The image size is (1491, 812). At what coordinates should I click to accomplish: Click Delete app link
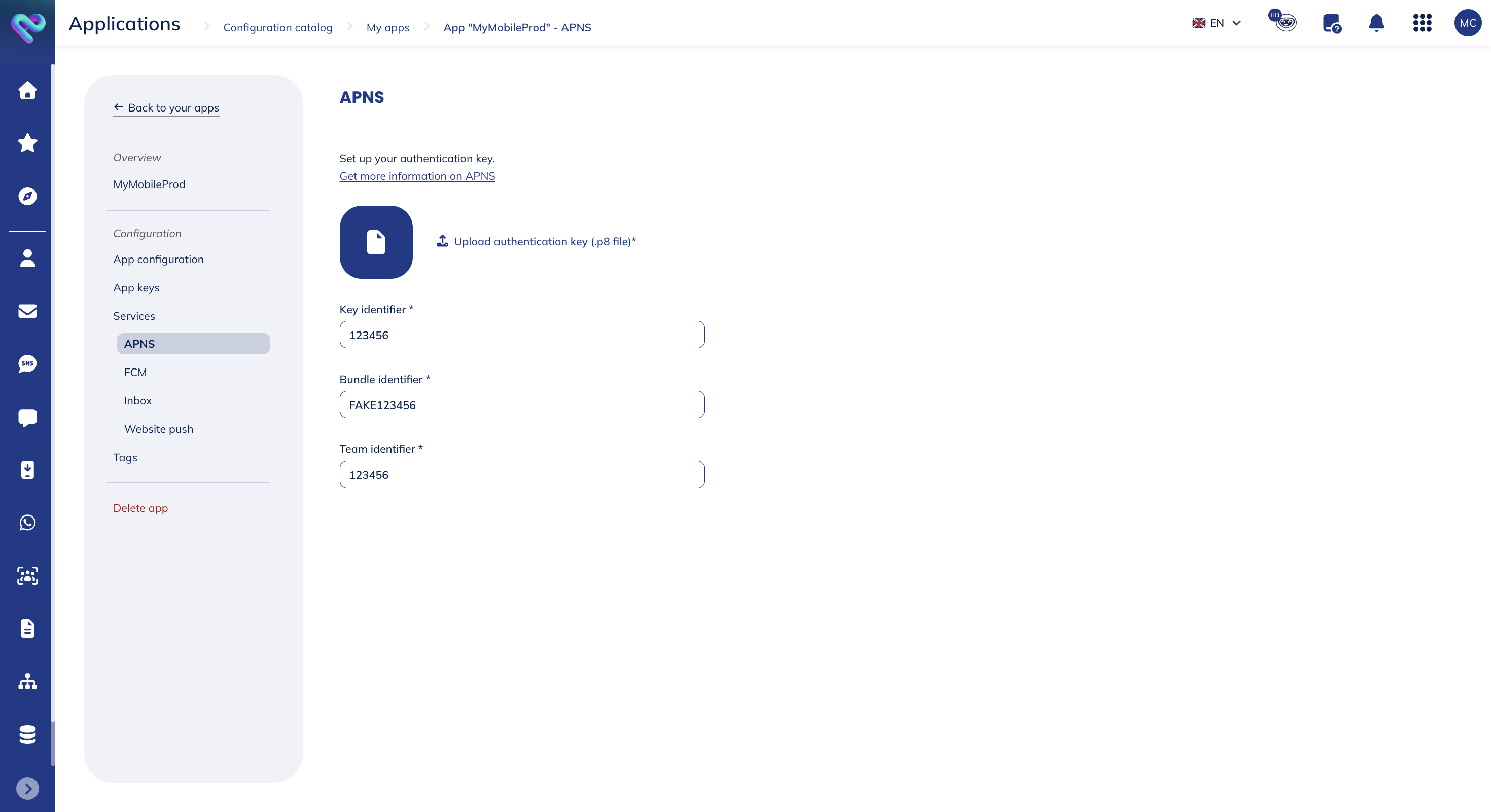point(140,508)
